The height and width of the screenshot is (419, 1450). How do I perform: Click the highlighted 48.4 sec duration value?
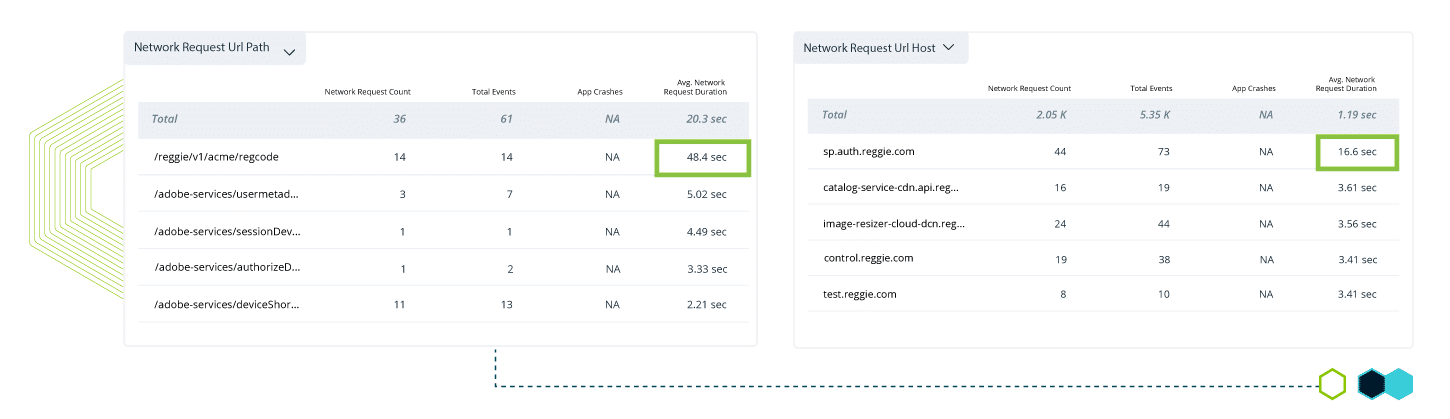(702, 158)
